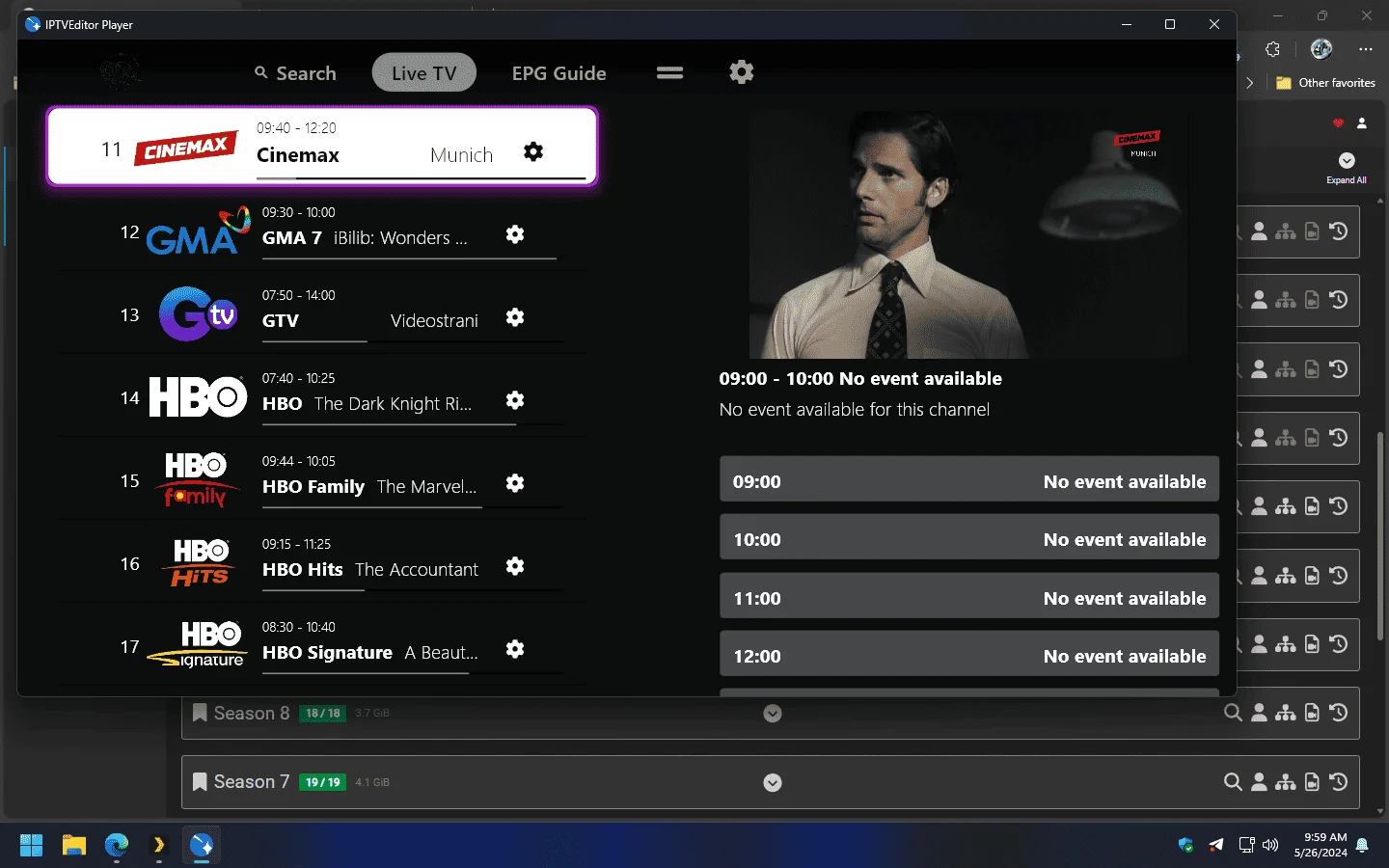Click The Dark Knight Ri... program text
The image size is (1389, 868).
393,404
